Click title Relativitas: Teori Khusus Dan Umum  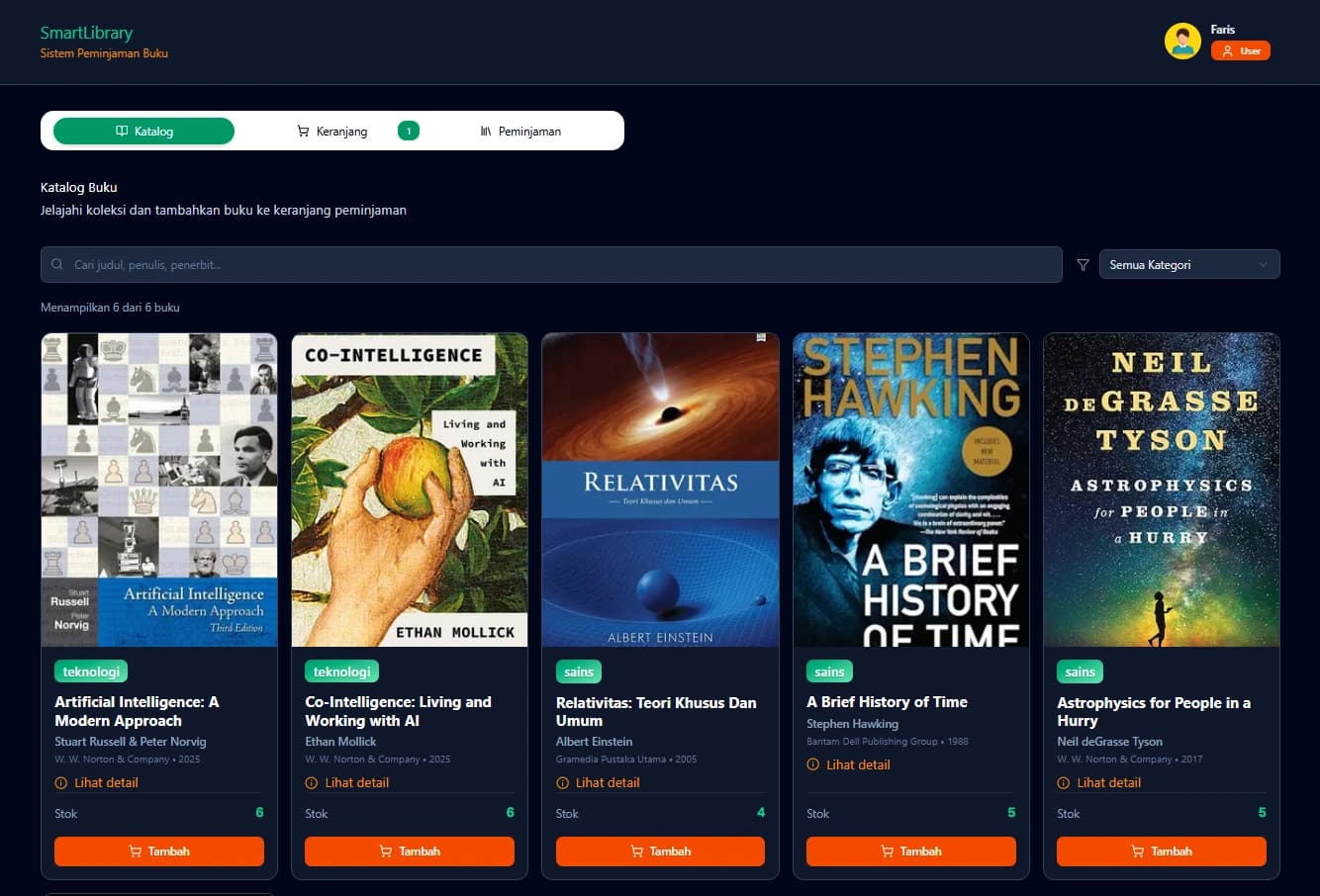656,712
